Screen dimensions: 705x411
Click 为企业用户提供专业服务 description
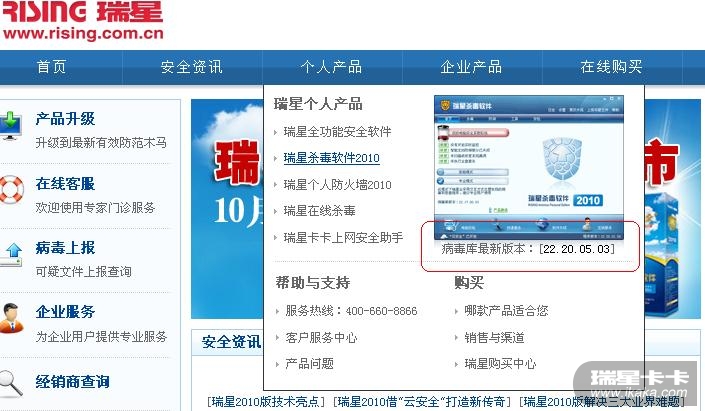pos(101,336)
